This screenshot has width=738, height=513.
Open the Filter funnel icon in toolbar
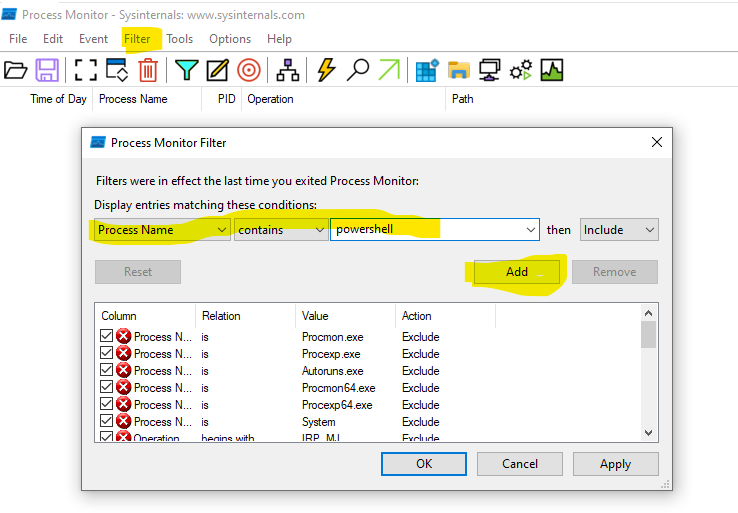[186, 71]
